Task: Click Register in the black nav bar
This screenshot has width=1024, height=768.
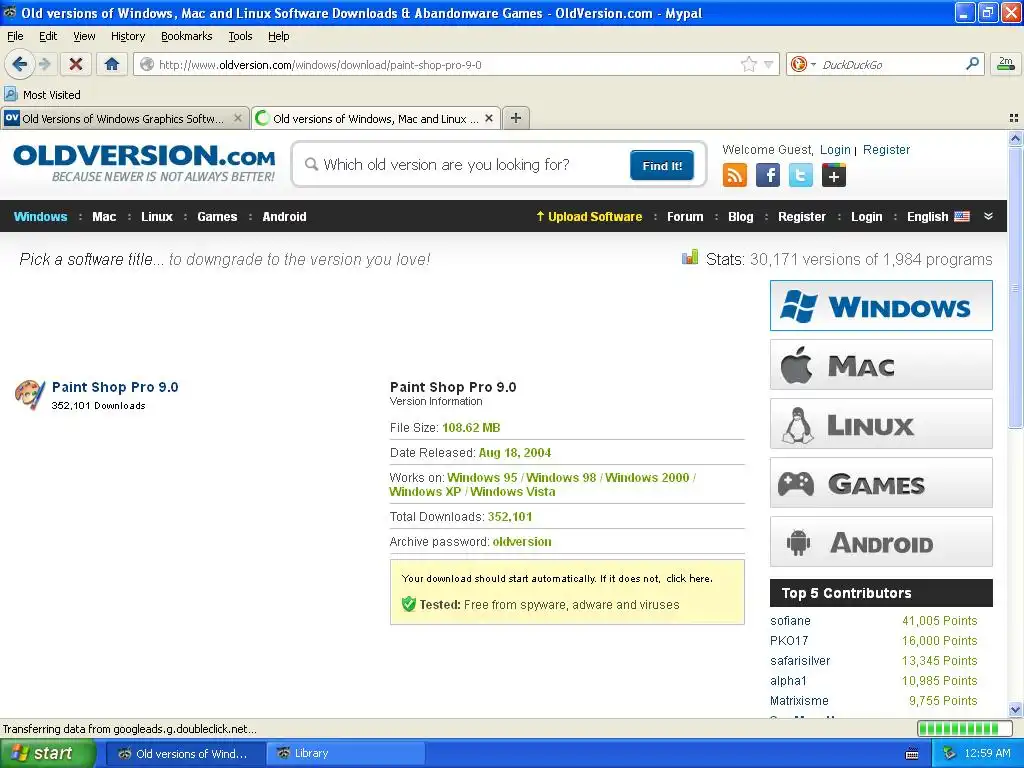Action: (x=801, y=217)
